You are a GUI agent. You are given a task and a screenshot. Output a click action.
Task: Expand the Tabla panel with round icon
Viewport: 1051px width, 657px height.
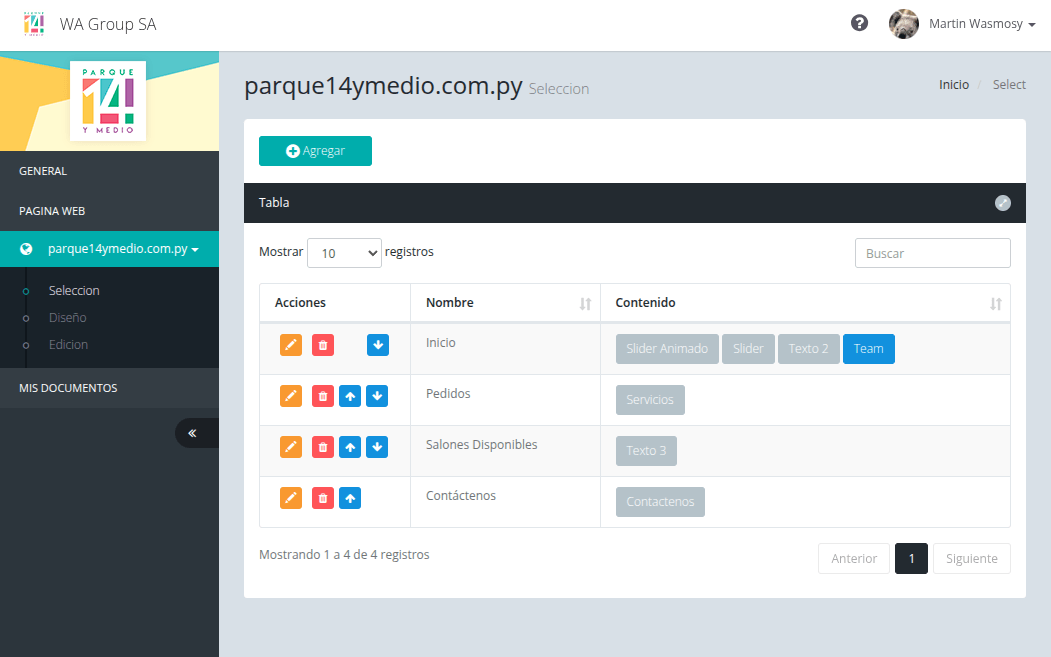1003,203
